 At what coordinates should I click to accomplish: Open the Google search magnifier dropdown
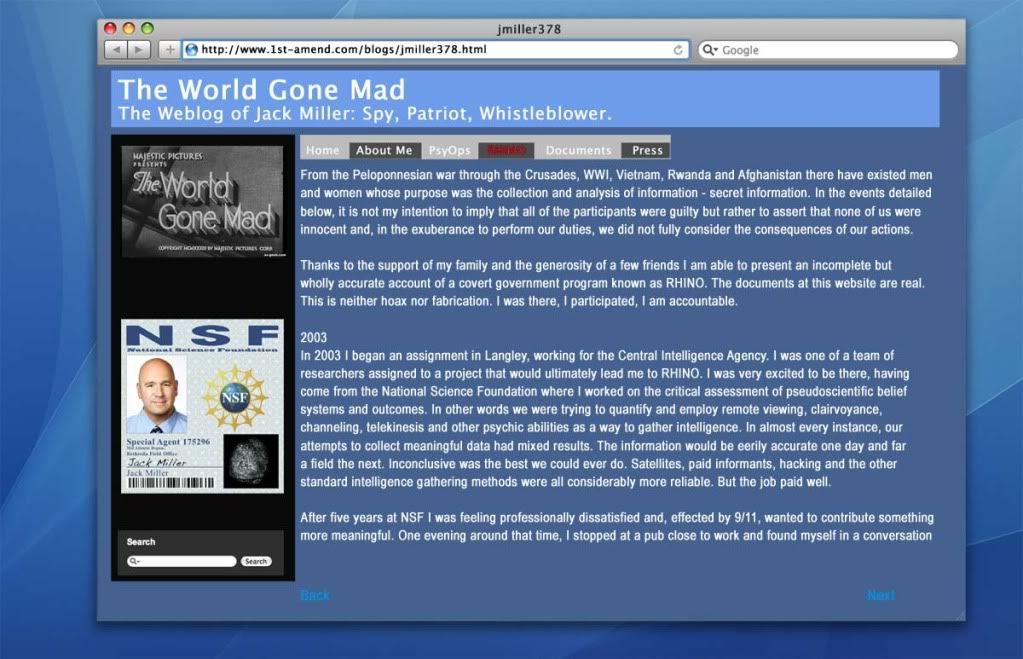click(x=711, y=50)
